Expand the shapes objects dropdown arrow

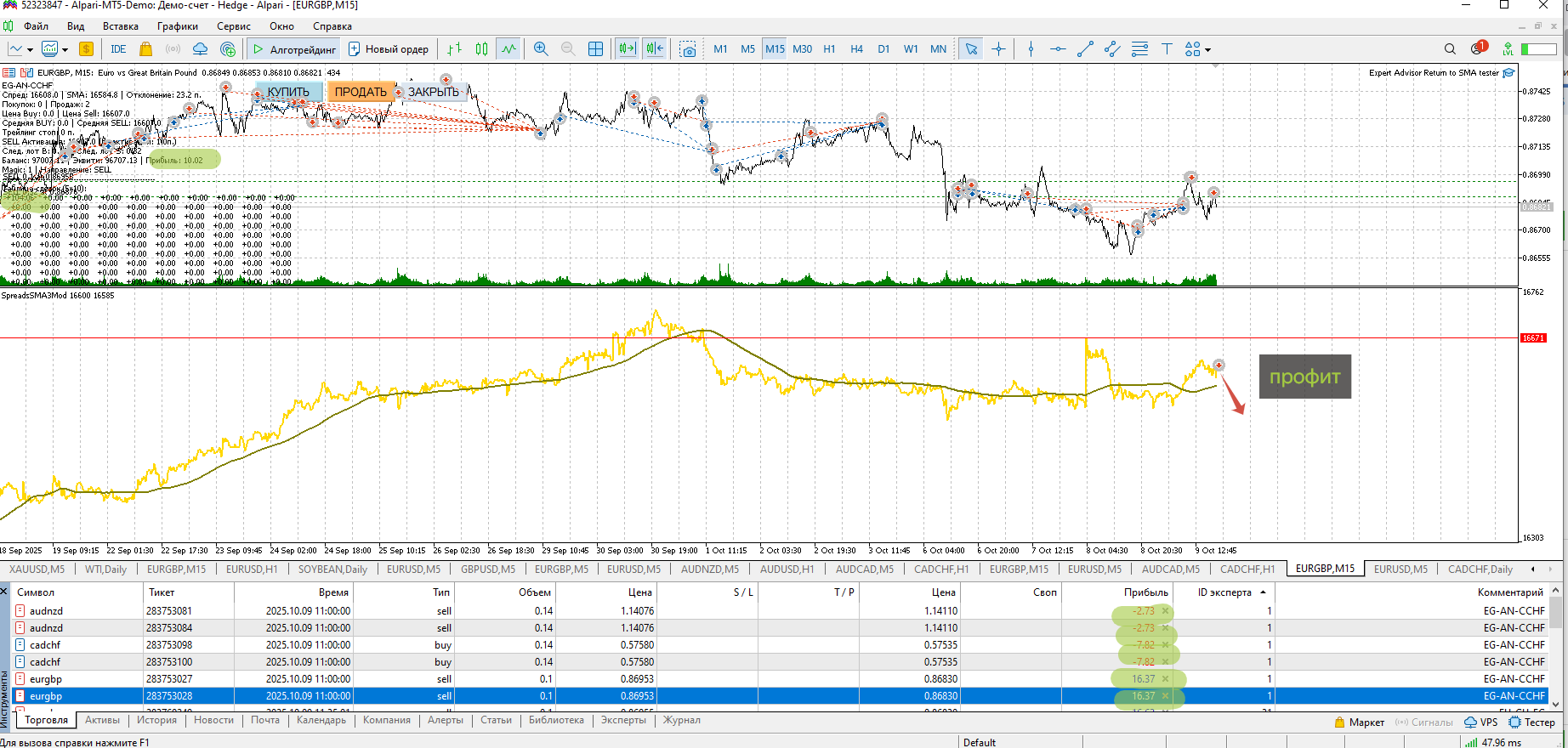1207,50
